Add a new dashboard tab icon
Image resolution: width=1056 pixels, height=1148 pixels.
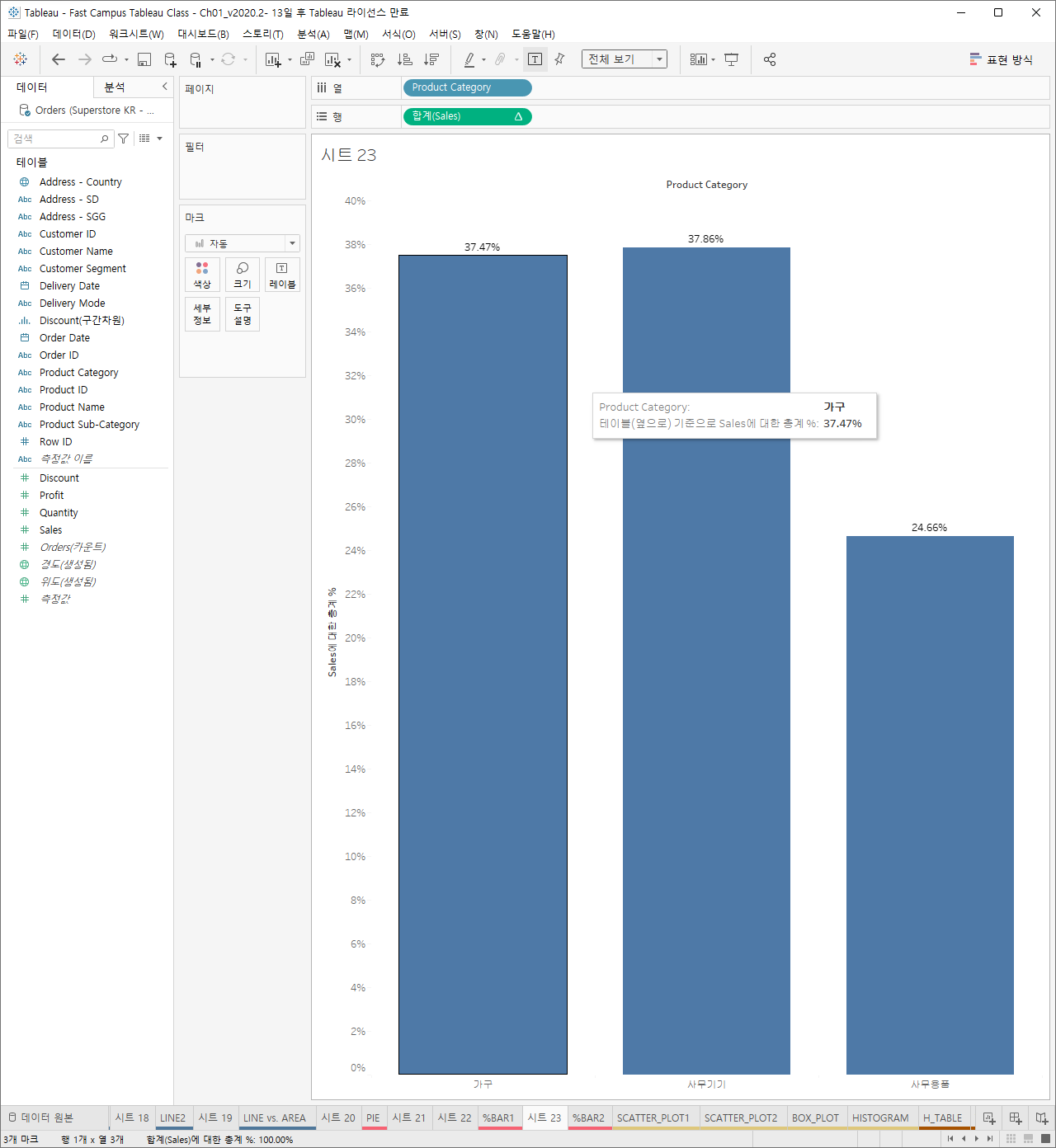pyautogui.click(x=1016, y=1118)
